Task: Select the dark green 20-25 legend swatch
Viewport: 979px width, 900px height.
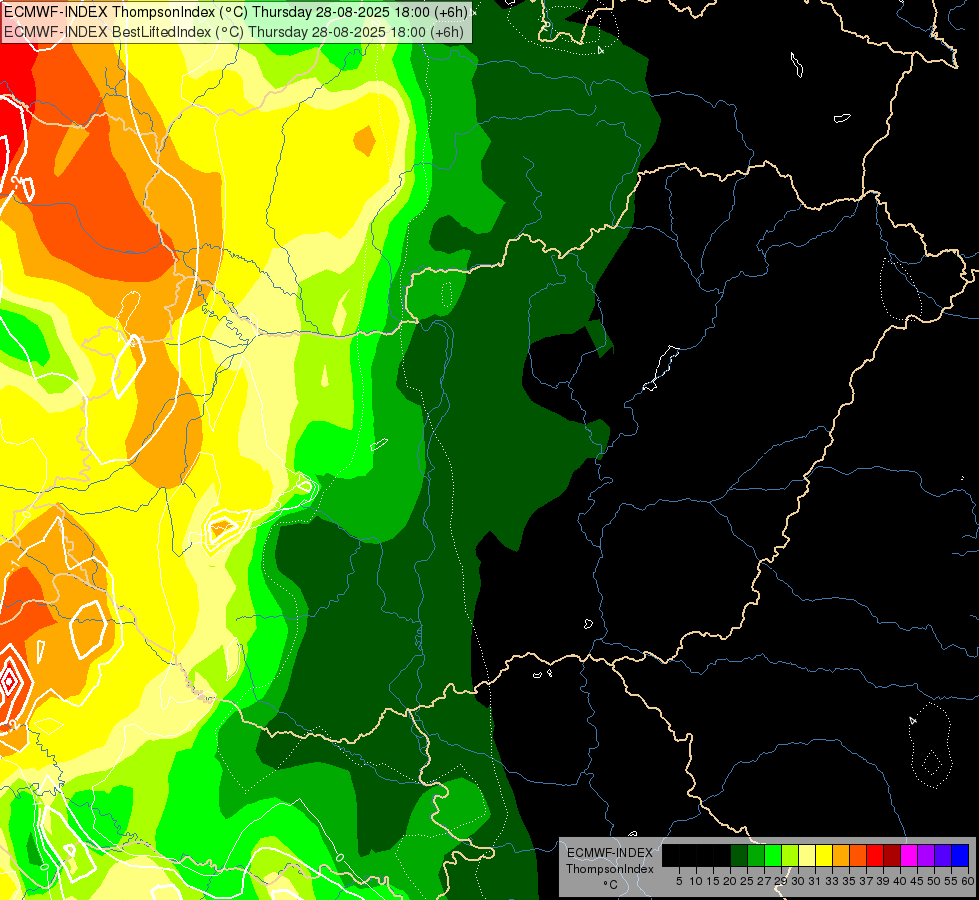Action: click(x=739, y=855)
